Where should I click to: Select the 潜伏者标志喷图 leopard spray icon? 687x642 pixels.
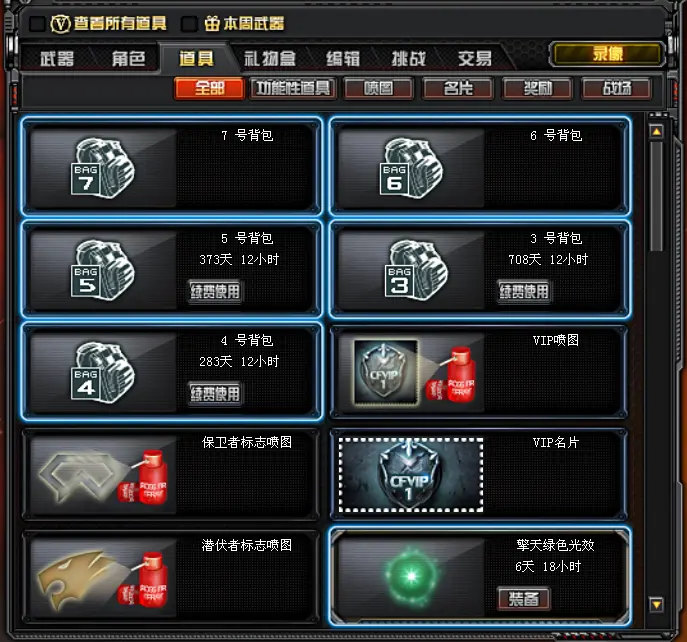103,580
